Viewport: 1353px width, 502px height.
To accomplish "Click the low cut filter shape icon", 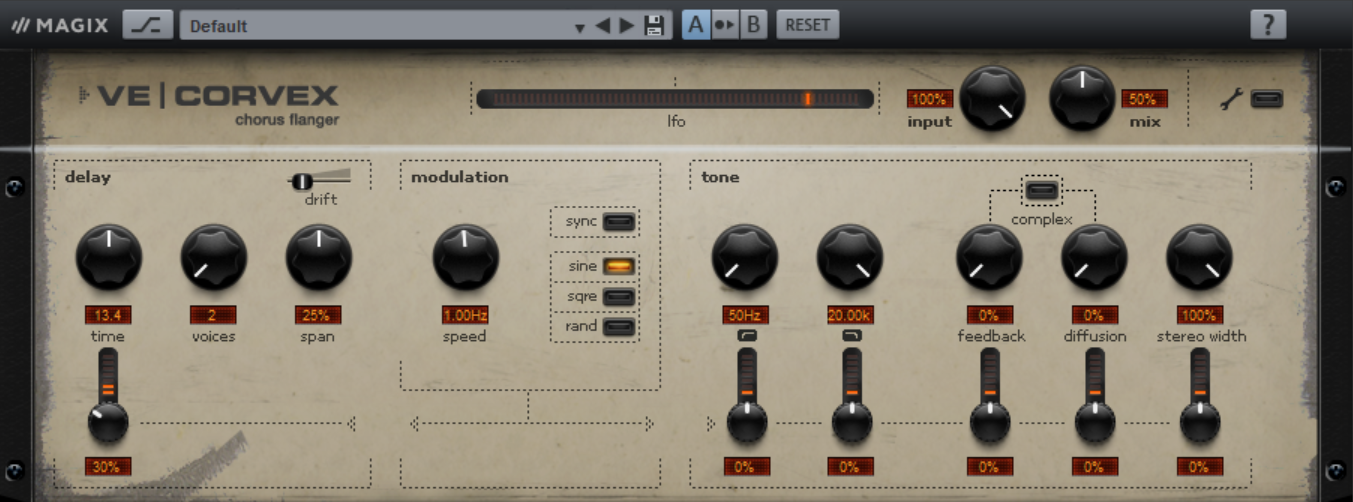I will [x=746, y=337].
